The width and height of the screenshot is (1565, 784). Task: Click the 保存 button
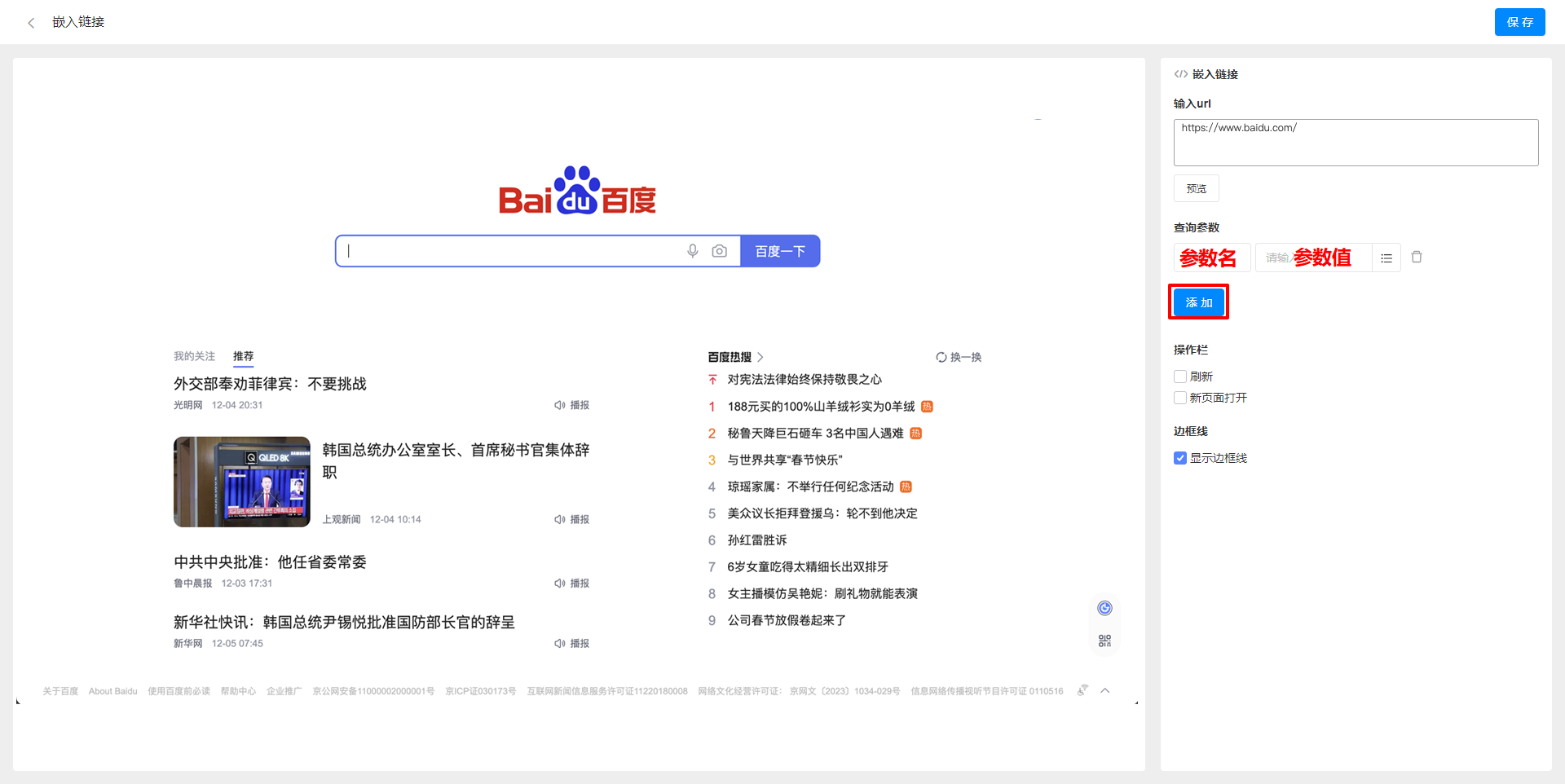[x=1519, y=22]
